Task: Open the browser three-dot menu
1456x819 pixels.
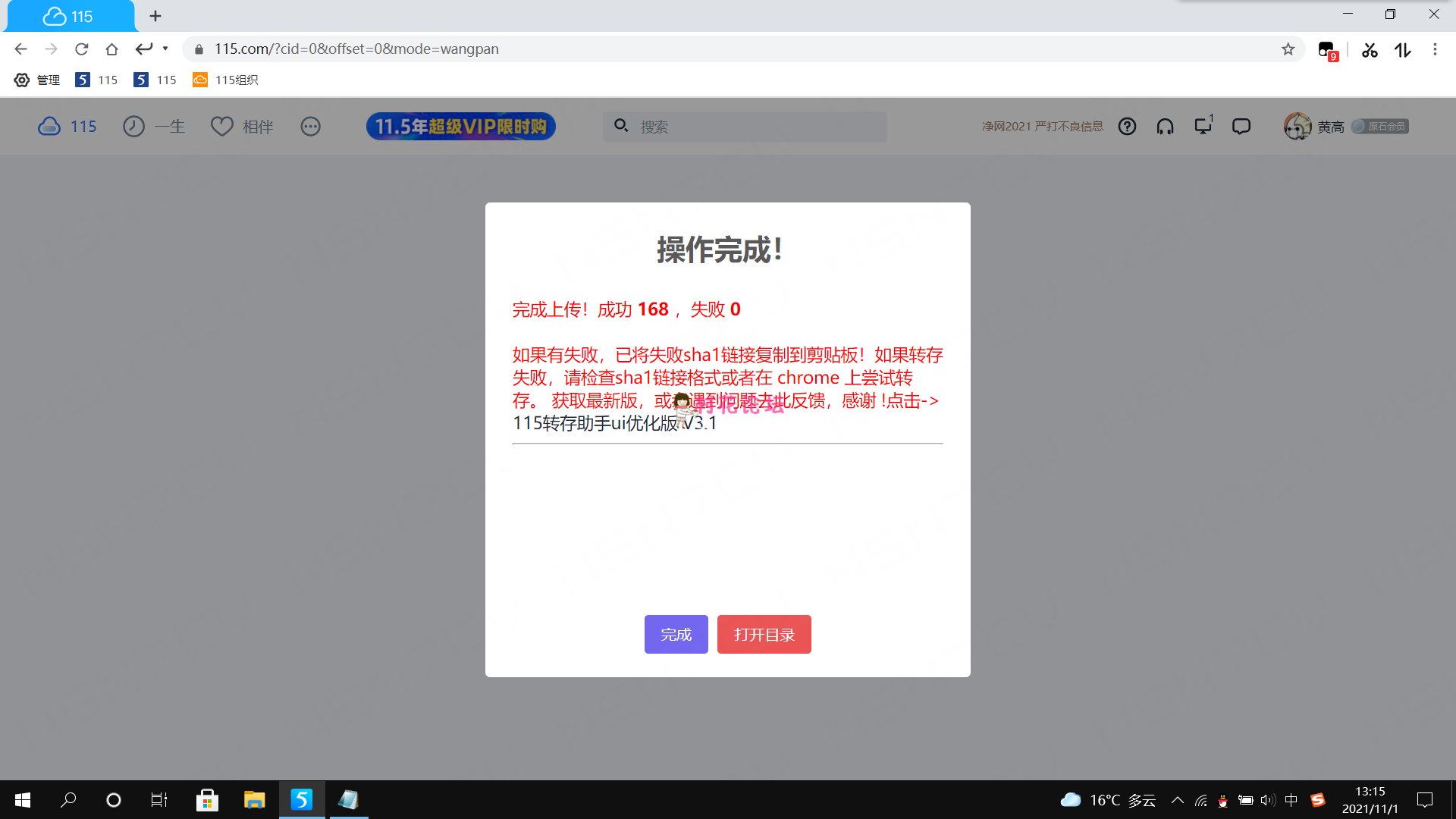Action: coord(1435,49)
